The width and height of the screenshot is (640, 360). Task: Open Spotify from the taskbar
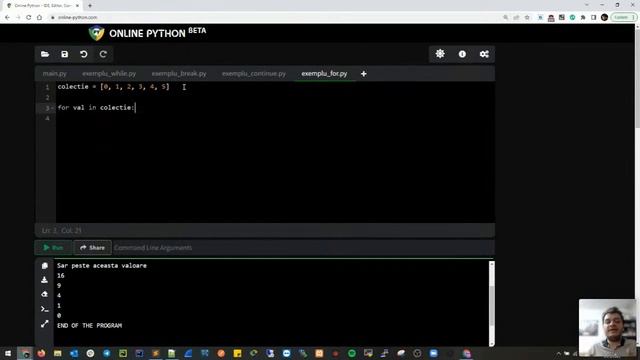(352, 353)
